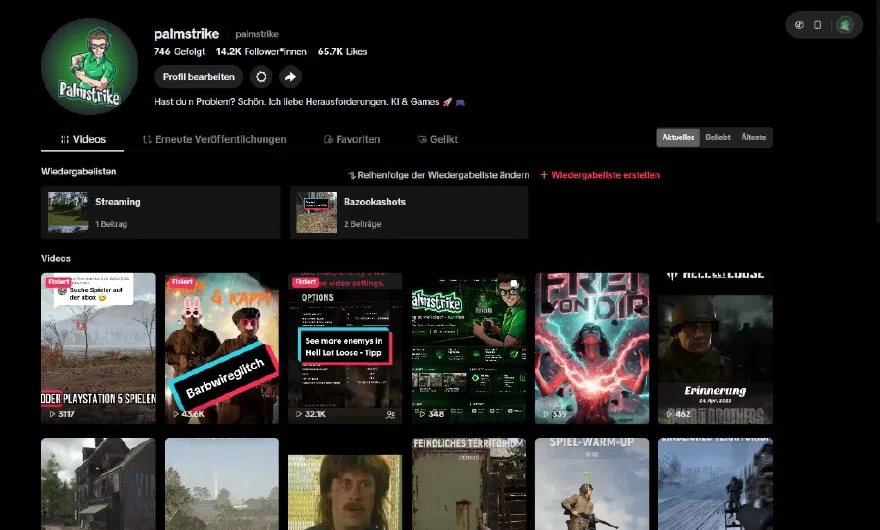This screenshot has width=880, height=530.
Task: Open profile settings gear icon
Action: point(261,77)
